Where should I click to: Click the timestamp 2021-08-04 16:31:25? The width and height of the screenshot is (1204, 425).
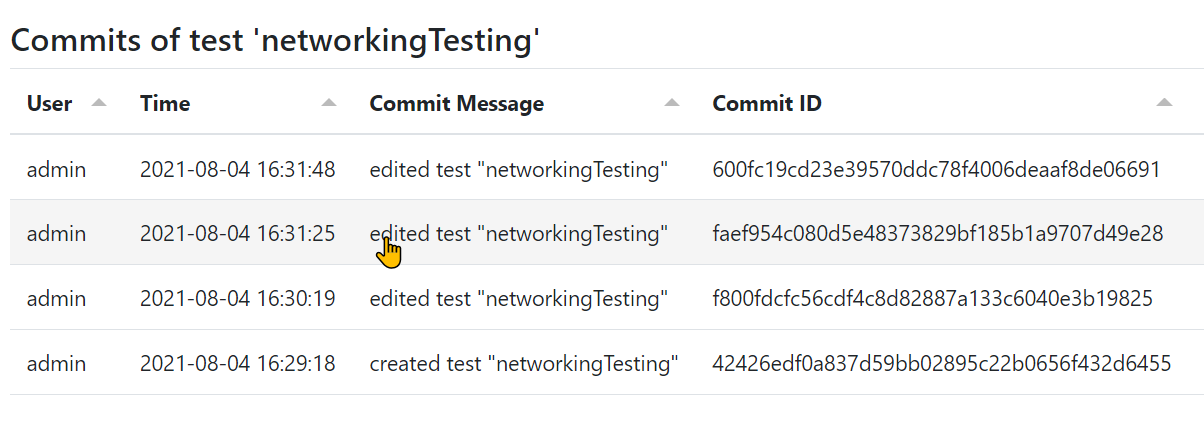238,234
